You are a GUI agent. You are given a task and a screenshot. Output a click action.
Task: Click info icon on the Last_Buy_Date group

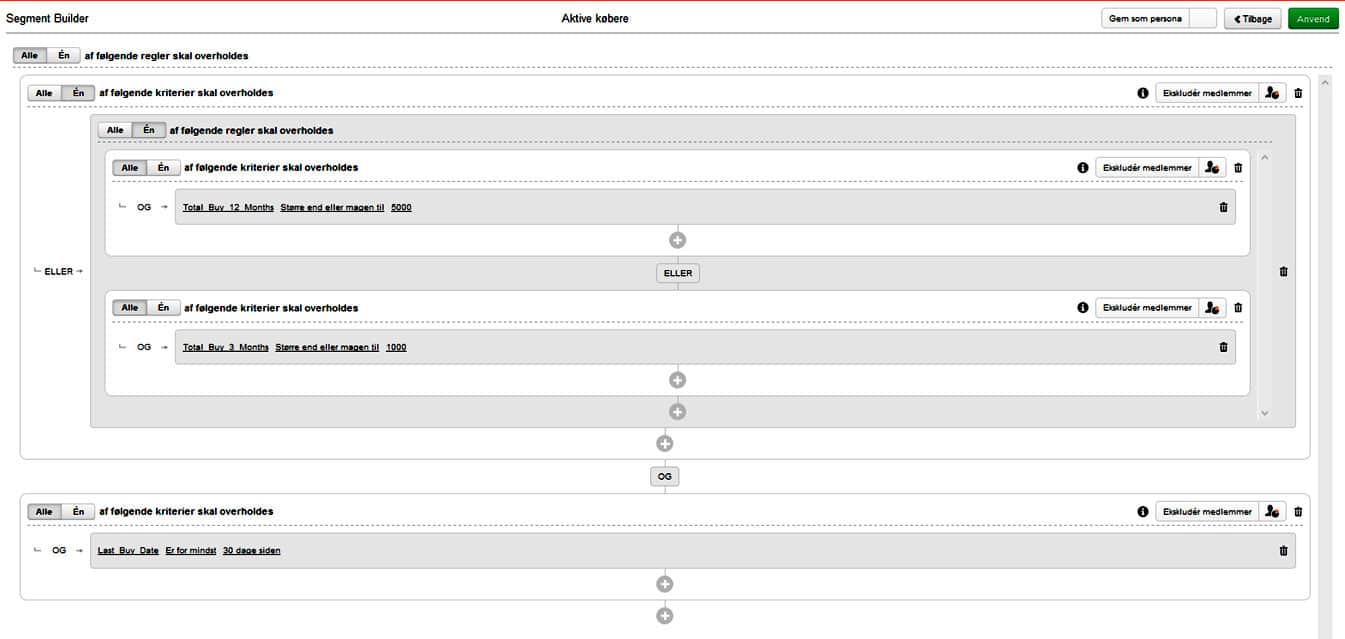(1143, 511)
